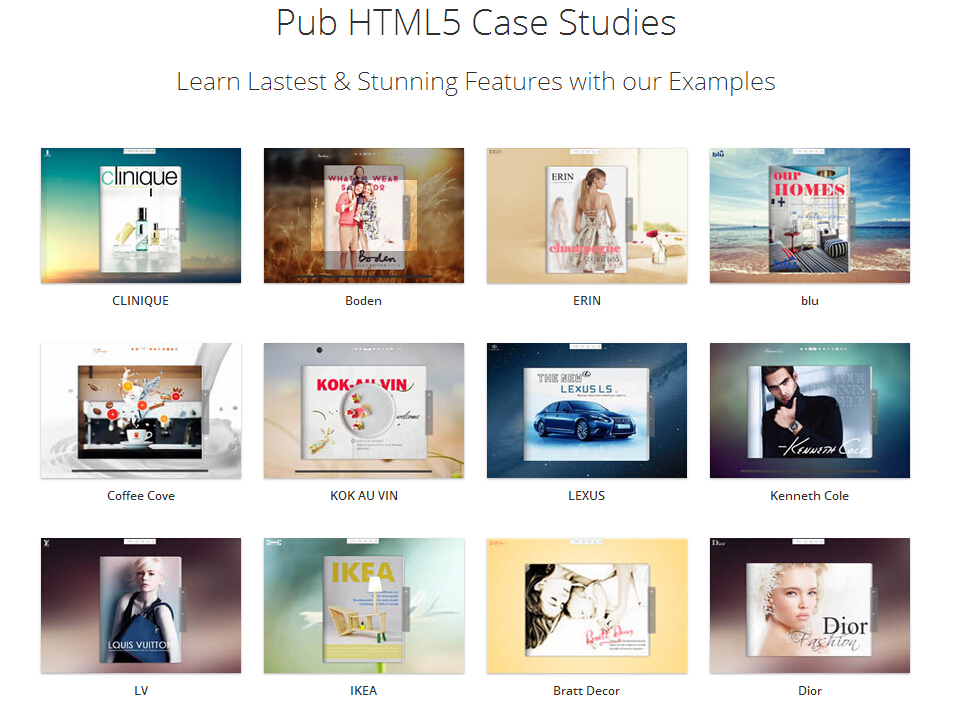954x710 pixels.
Task: Click the CLINIQUE caption link
Action: click(141, 301)
